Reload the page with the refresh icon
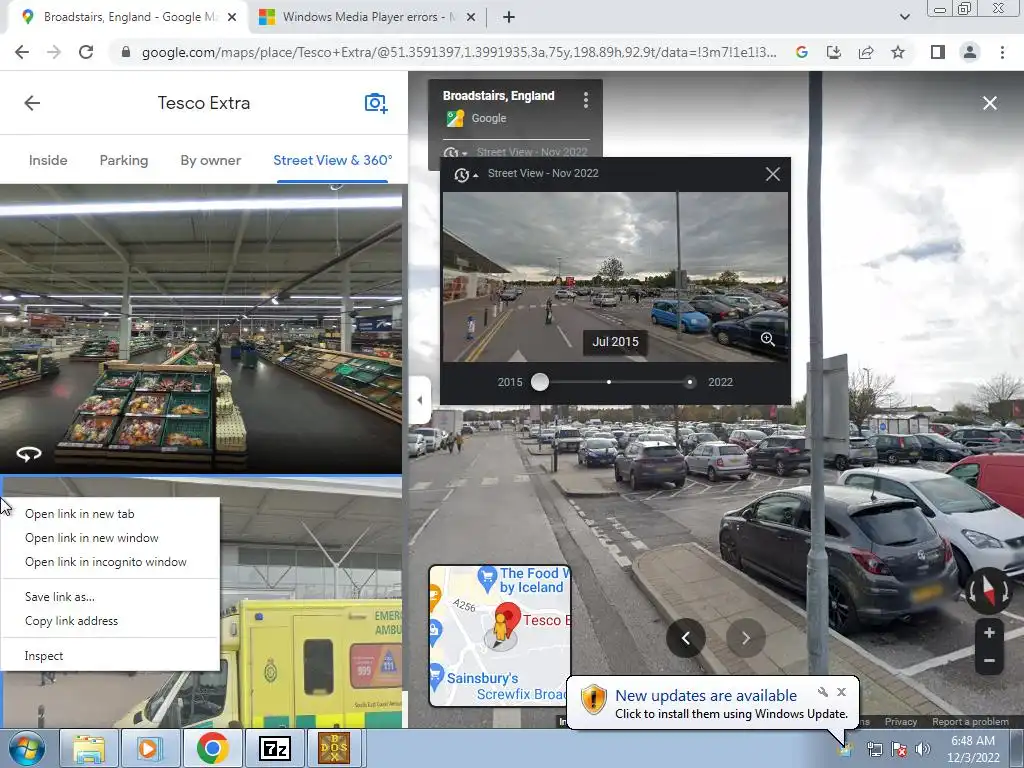This screenshot has width=1024, height=768. pos(86,52)
